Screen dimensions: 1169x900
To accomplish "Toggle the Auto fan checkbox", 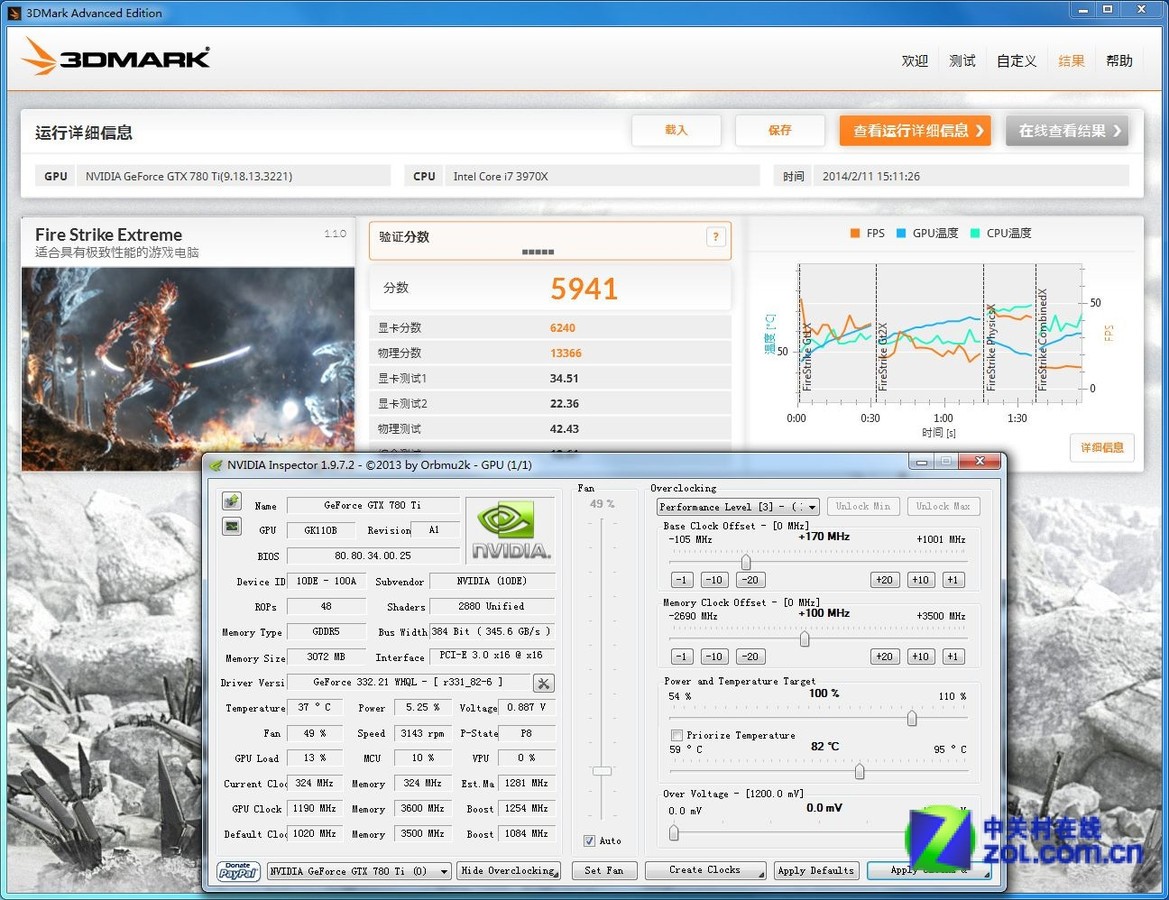I will pos(589,840).
